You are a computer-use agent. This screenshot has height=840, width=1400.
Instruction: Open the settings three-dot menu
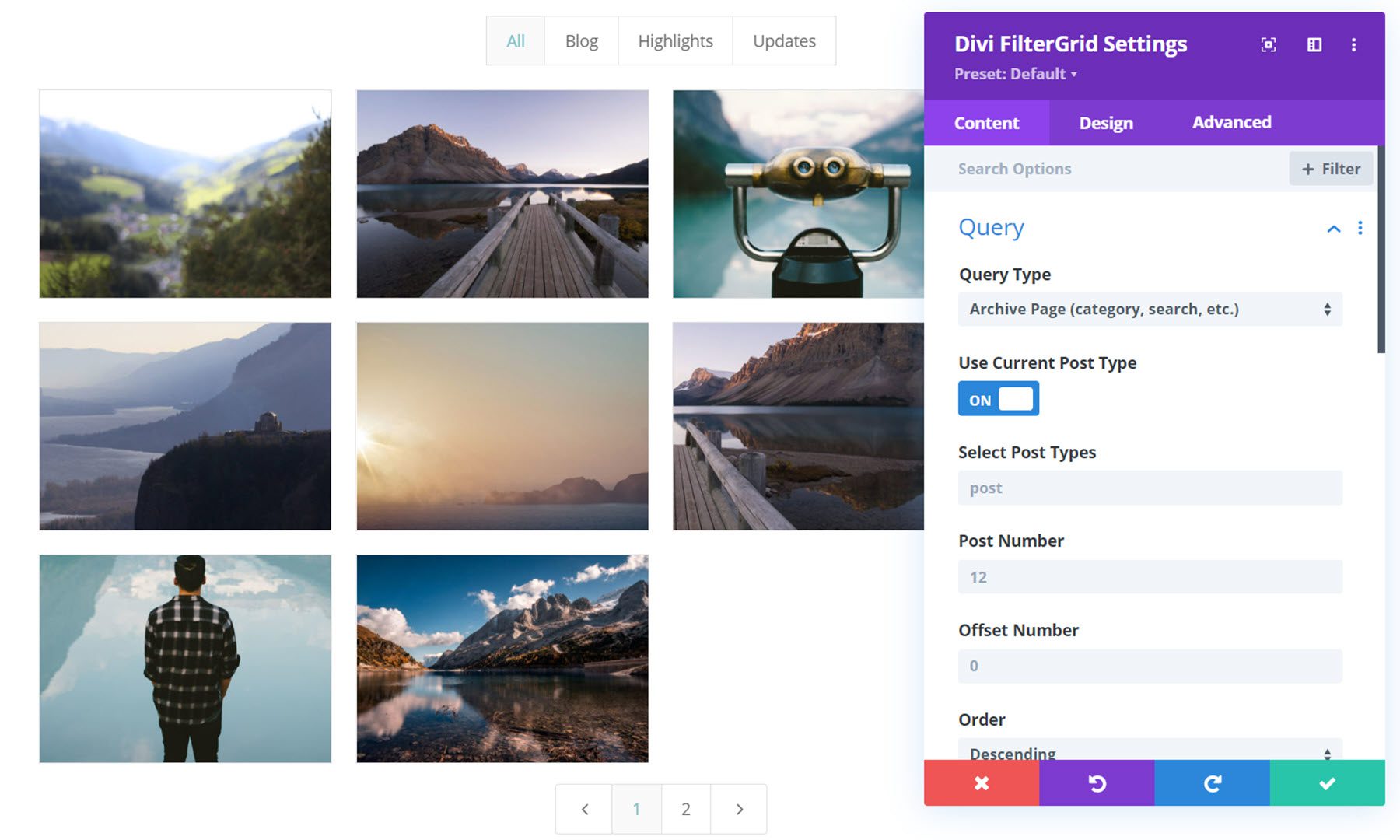click(1353, 45)
